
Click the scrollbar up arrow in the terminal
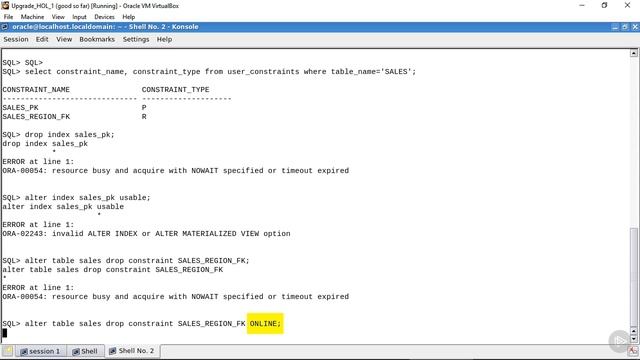tap(633, 53)
